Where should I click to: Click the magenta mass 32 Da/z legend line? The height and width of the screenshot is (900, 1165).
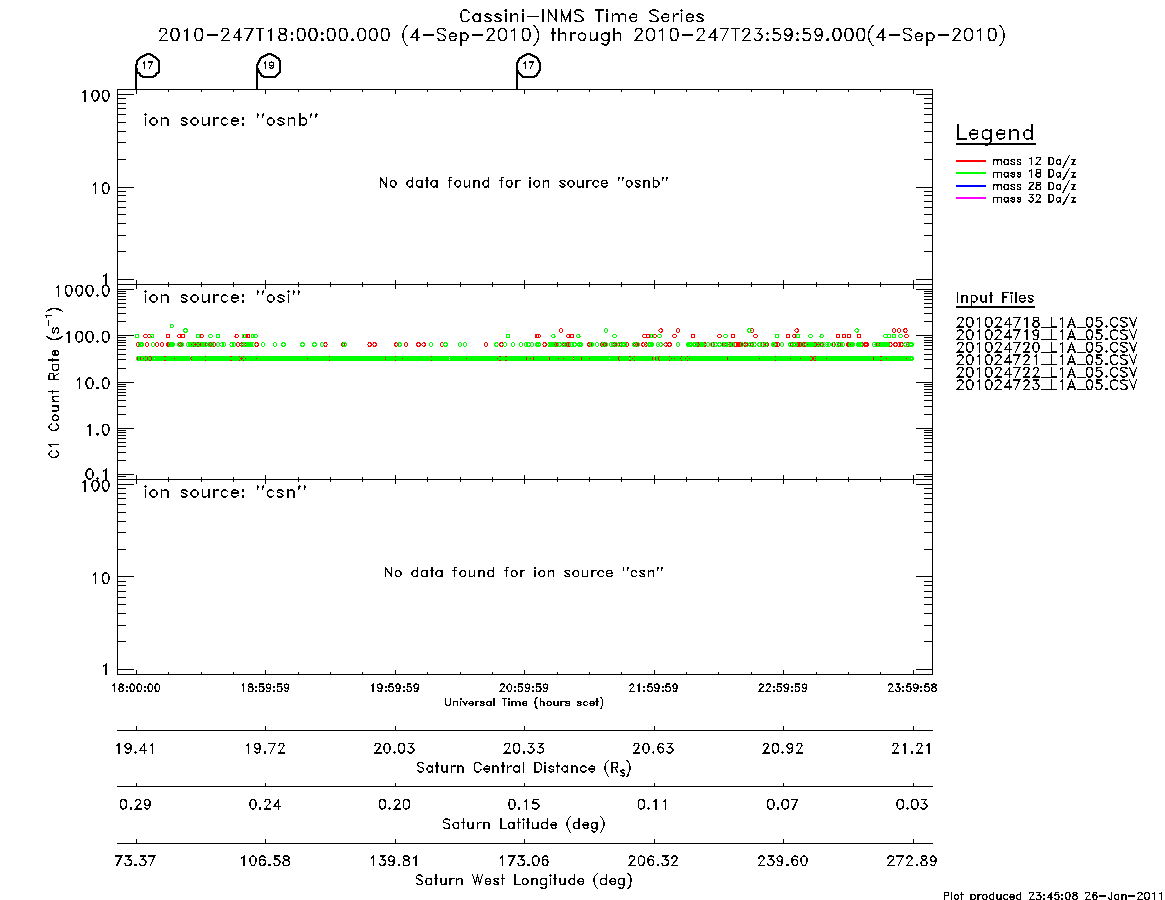970,199
